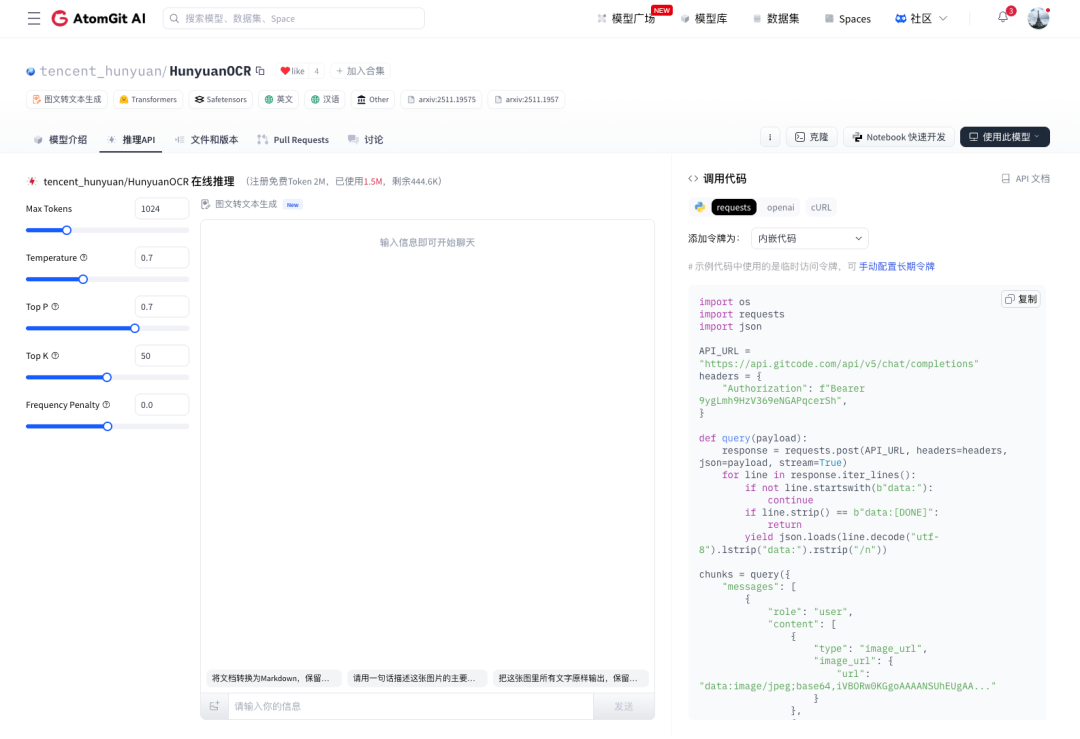
Task: Click the 图文转文本生成 tag
Action: tap(67, 99)
